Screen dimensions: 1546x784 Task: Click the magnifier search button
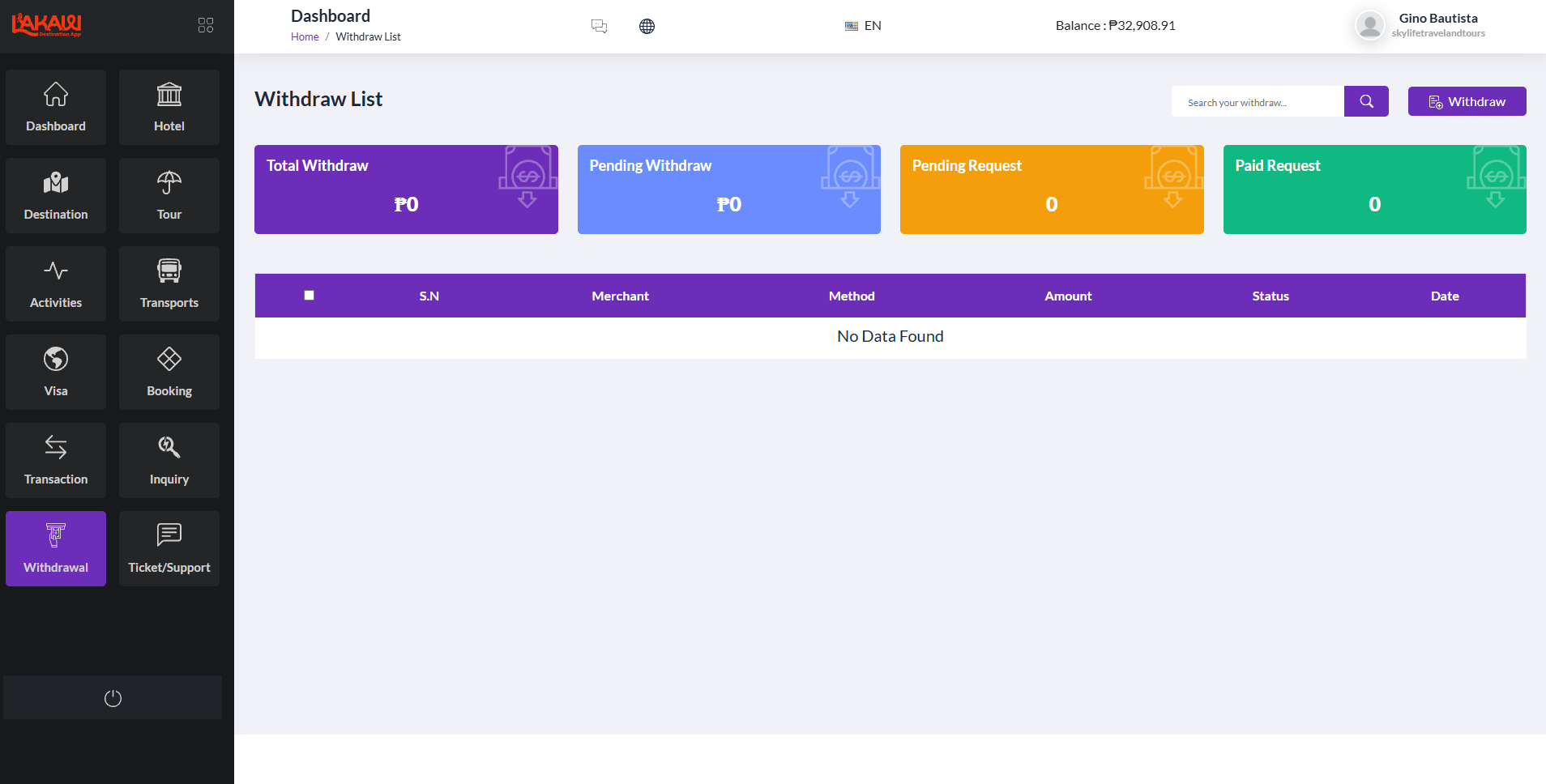click(x=1366, y=101)
